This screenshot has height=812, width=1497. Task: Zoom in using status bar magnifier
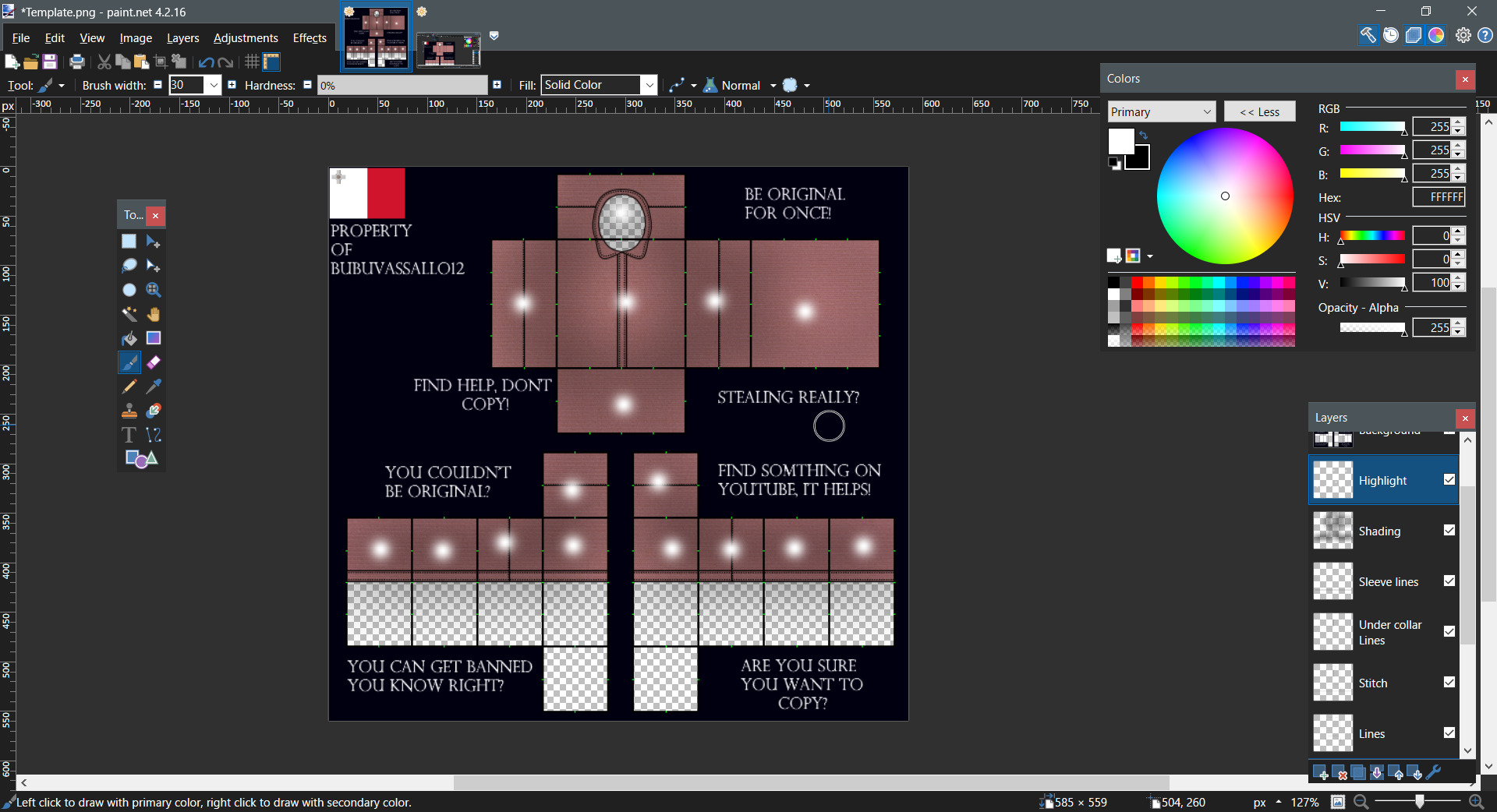pyautogui.click(x=1476, y=802)
